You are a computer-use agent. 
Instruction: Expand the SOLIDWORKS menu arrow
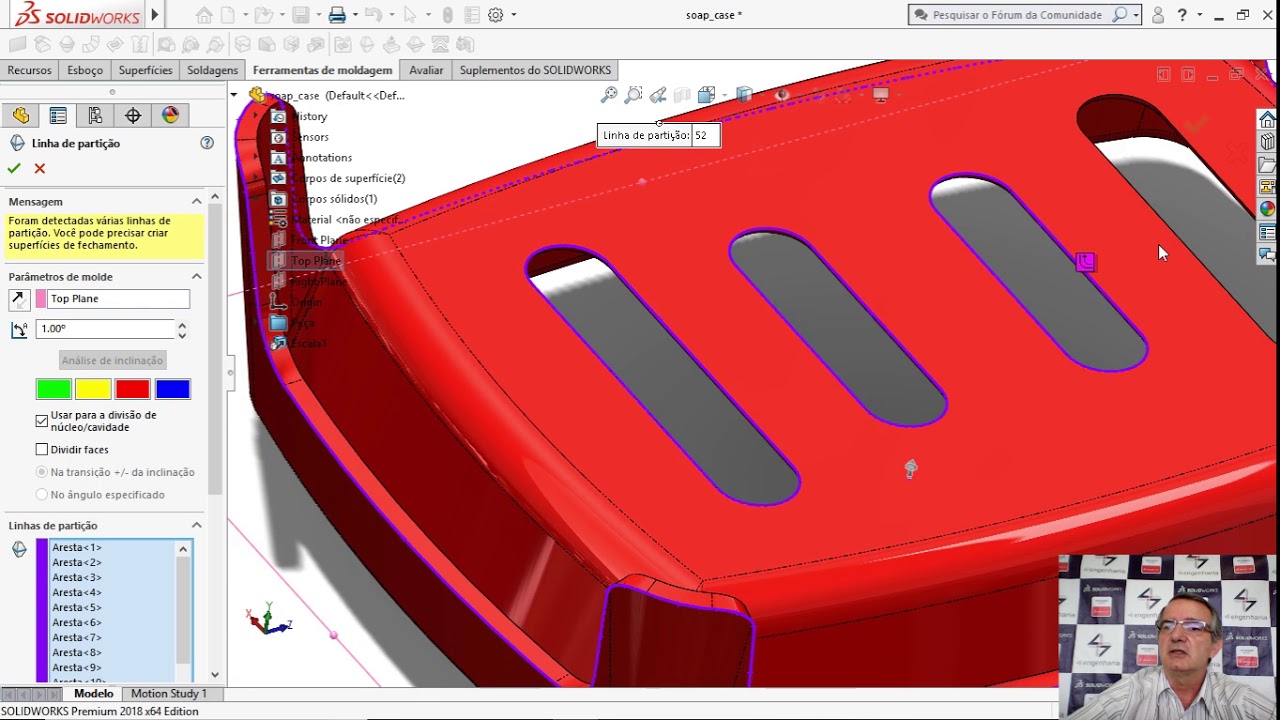pos(155,15)
